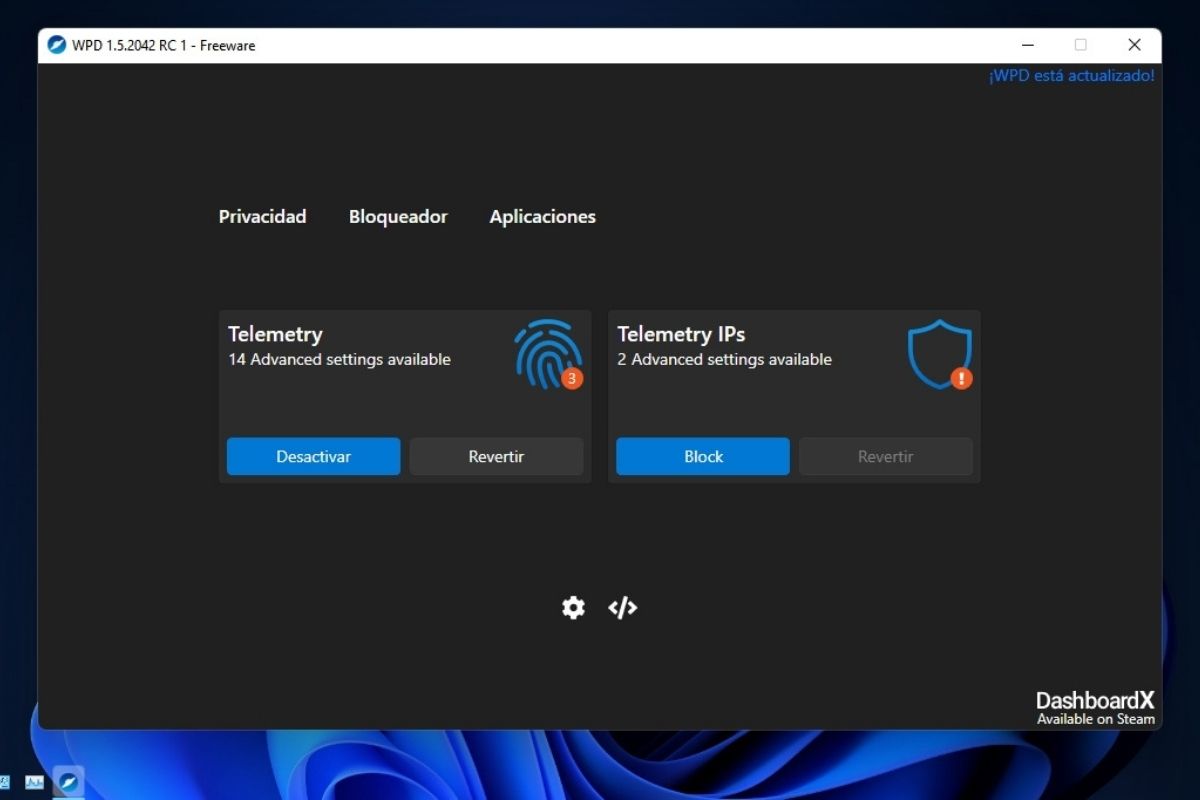Screen dimensions: 1200x800
Task: Click the Telemetry fingerprint icon
Action: [548, 354]
